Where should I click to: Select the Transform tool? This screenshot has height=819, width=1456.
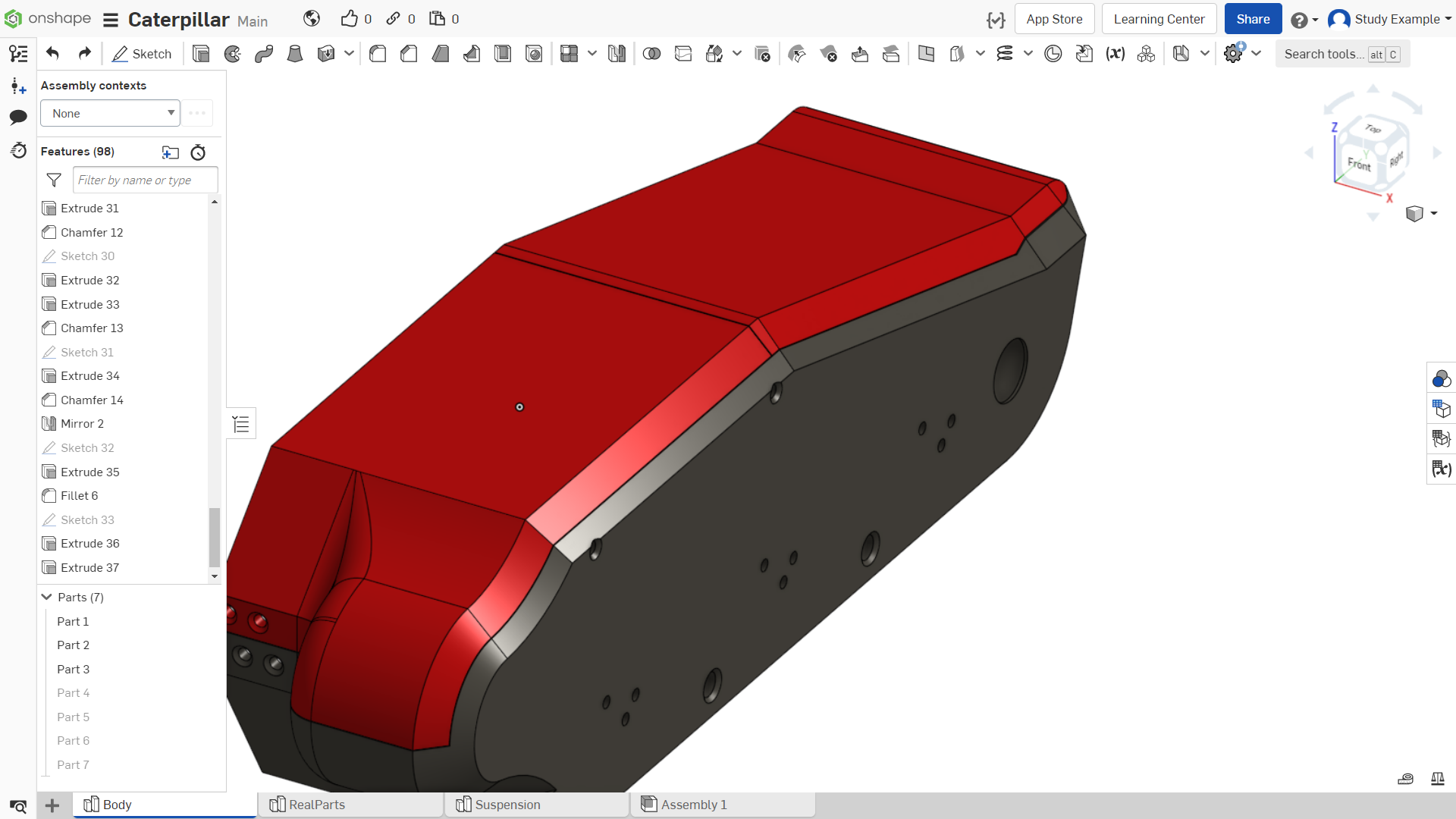(714, 54)
